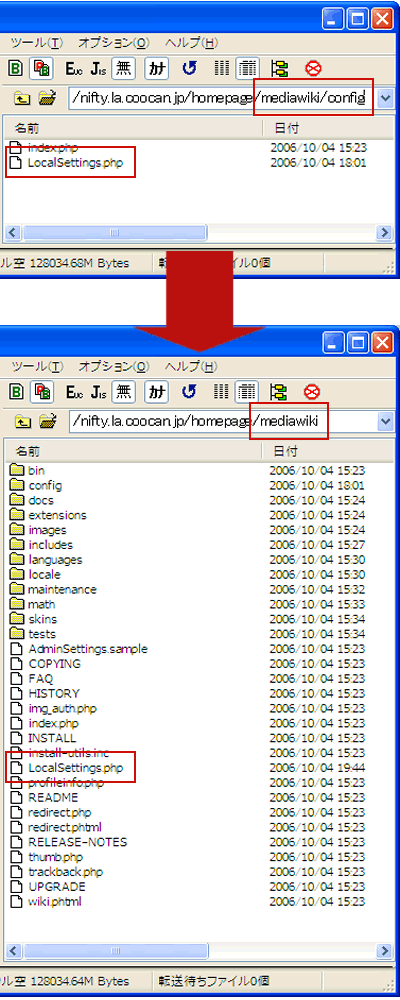The width and height of the screenshot is (400, 1000).
Task: Click change folder icon beside /mediawiki path box
Action: (x=47, y=421)
